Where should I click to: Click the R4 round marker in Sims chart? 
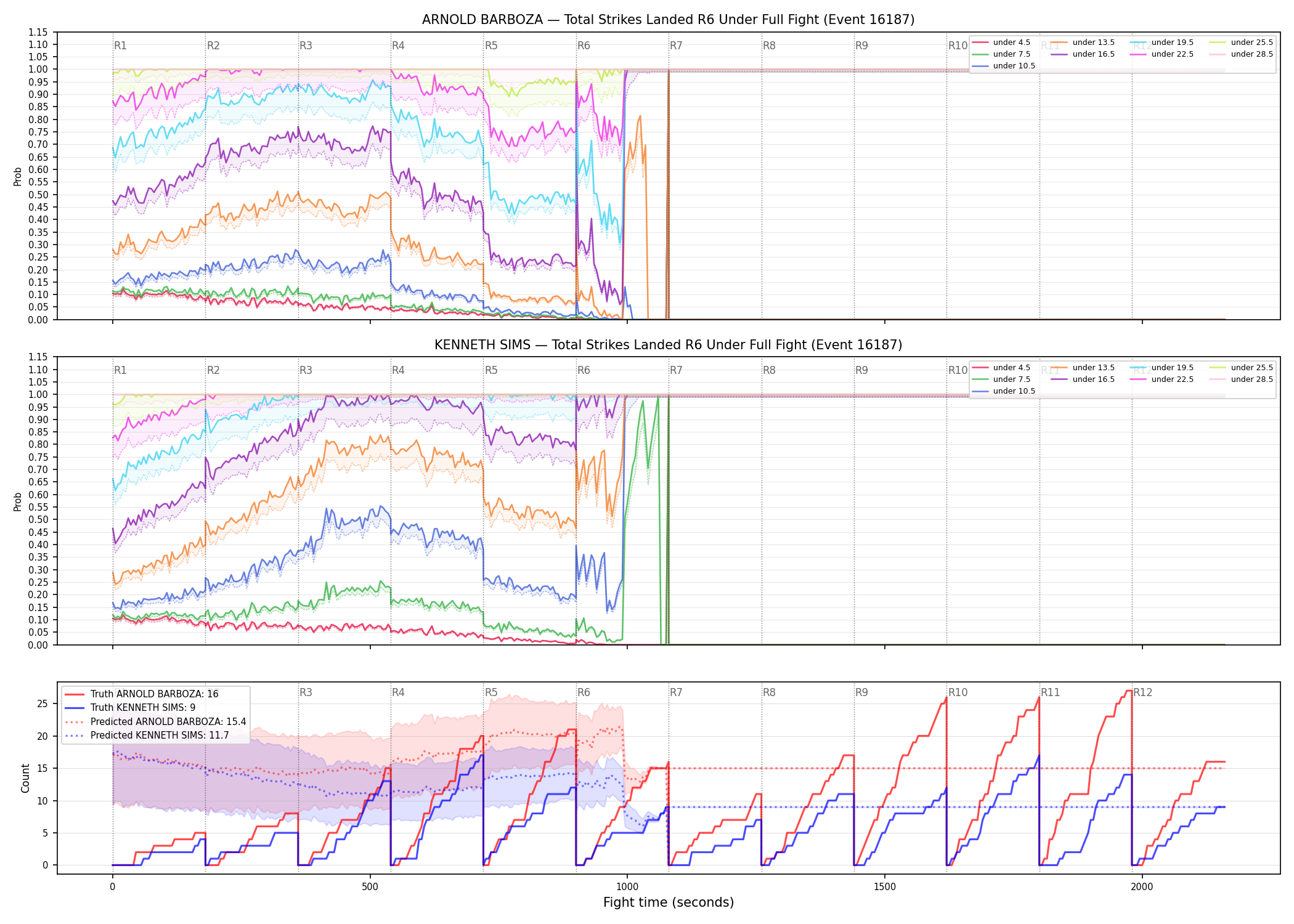[x=398, y=370]
